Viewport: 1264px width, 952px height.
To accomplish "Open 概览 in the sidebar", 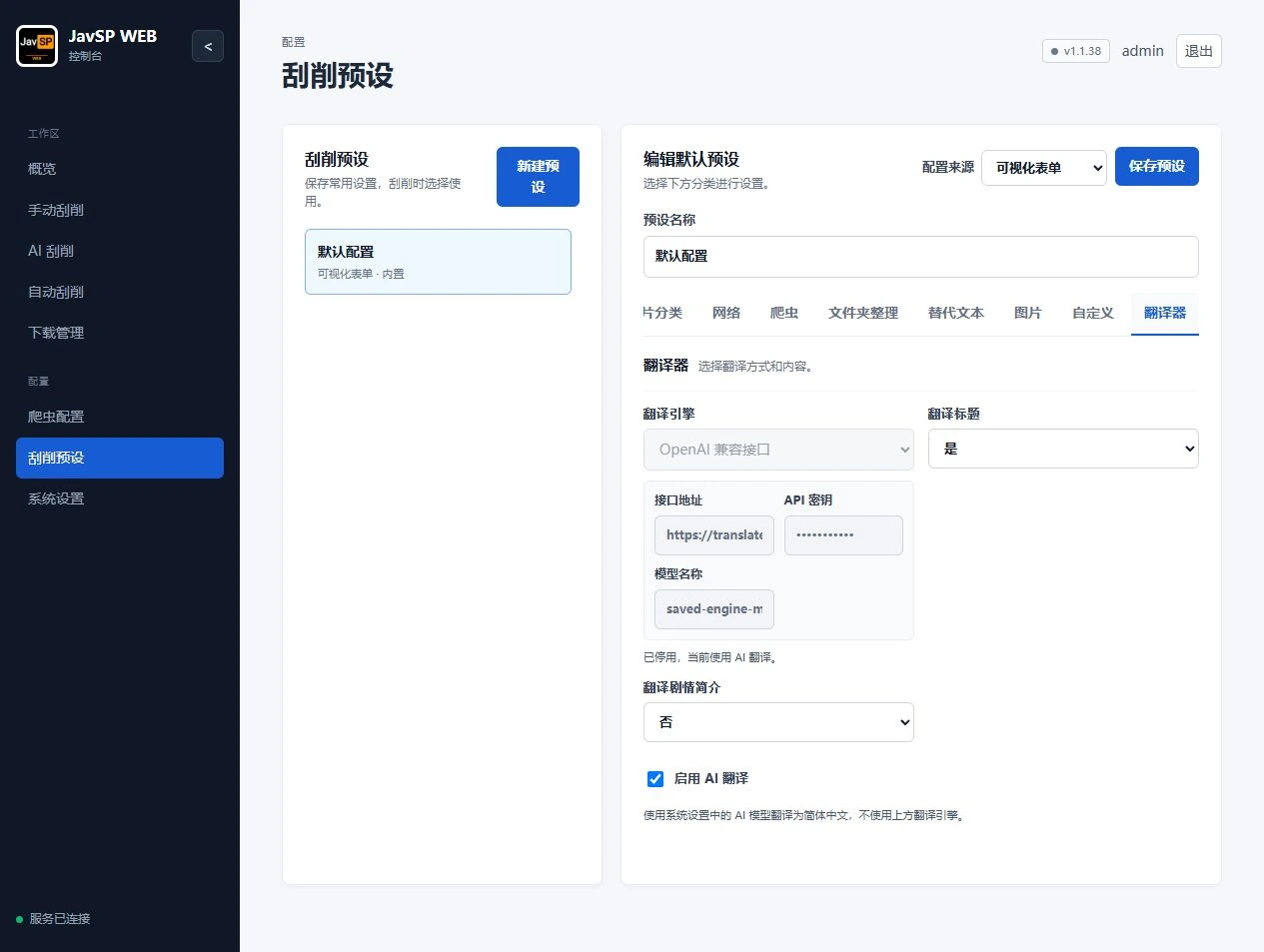I will pyautogui.click(x=120, y=169).
